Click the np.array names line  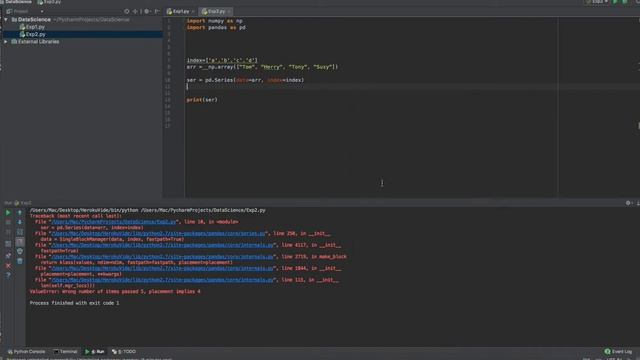[x=262, y=67]
